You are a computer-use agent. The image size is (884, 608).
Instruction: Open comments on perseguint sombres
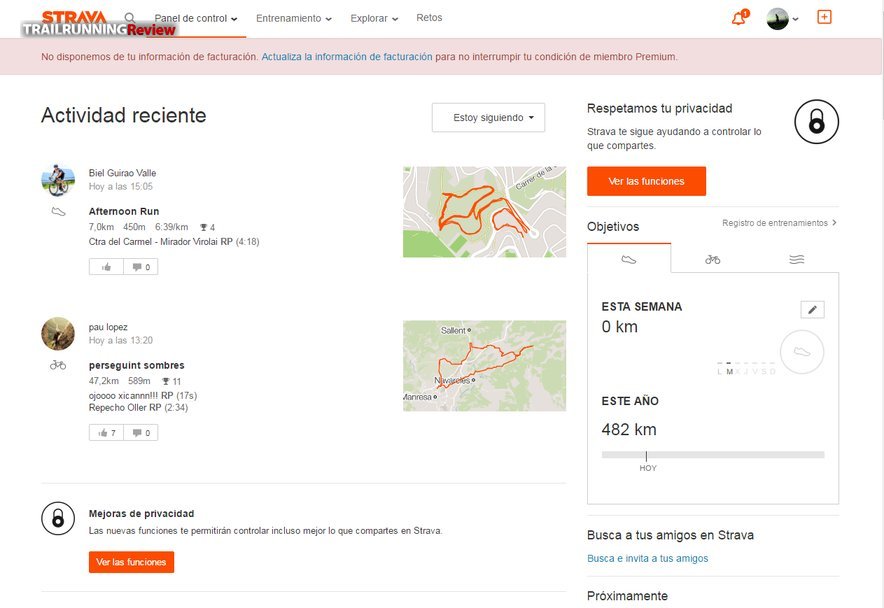point(141,433)
